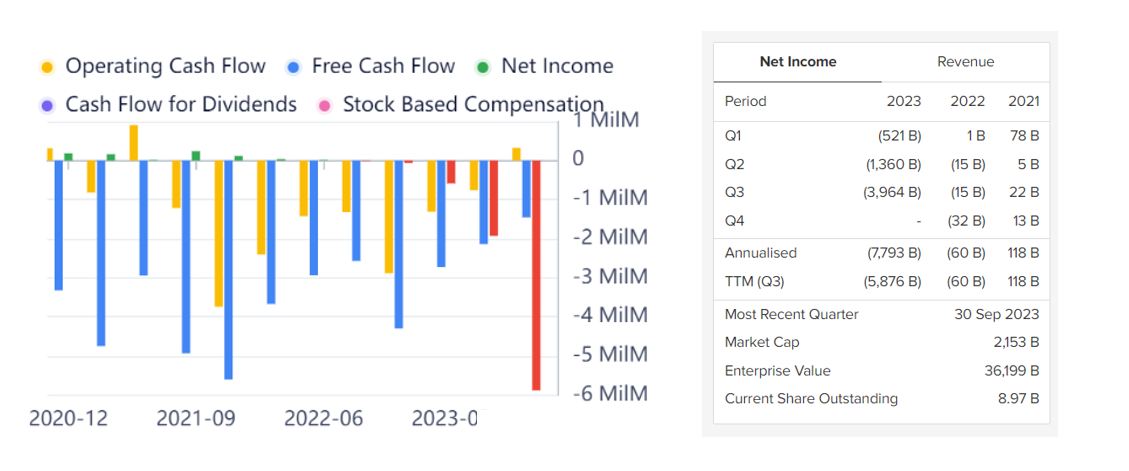
Task: Click the Enterprise Value figure 36,199 B
Action: pyautogui.click(x=1011, y=371)
